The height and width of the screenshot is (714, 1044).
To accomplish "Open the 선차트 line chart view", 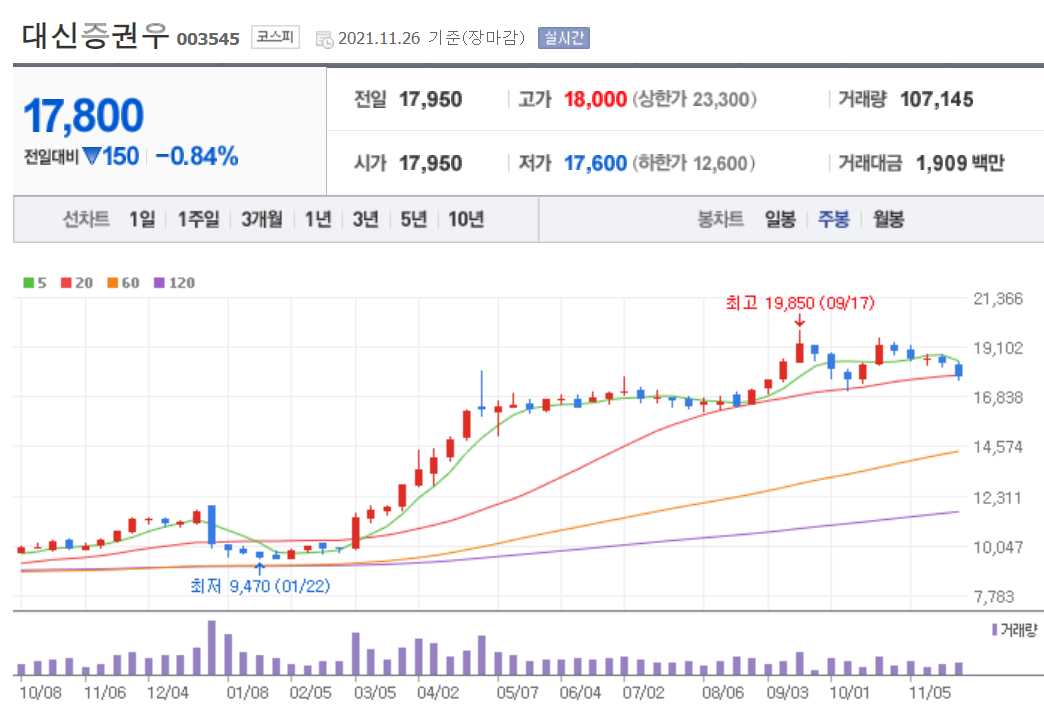I will pyautogui.click(x=85, y=218).
